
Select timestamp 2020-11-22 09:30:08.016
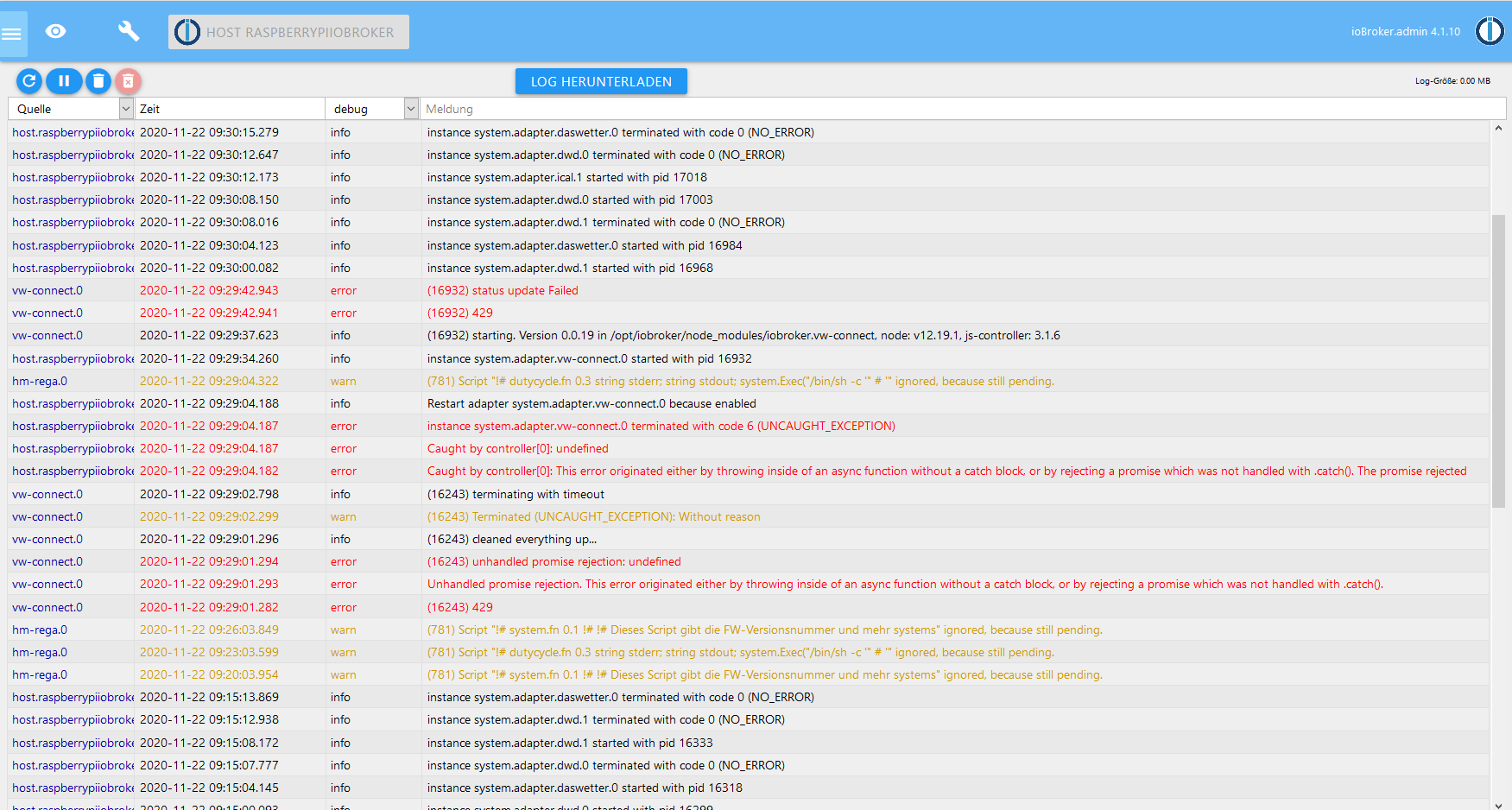[209, 222]
